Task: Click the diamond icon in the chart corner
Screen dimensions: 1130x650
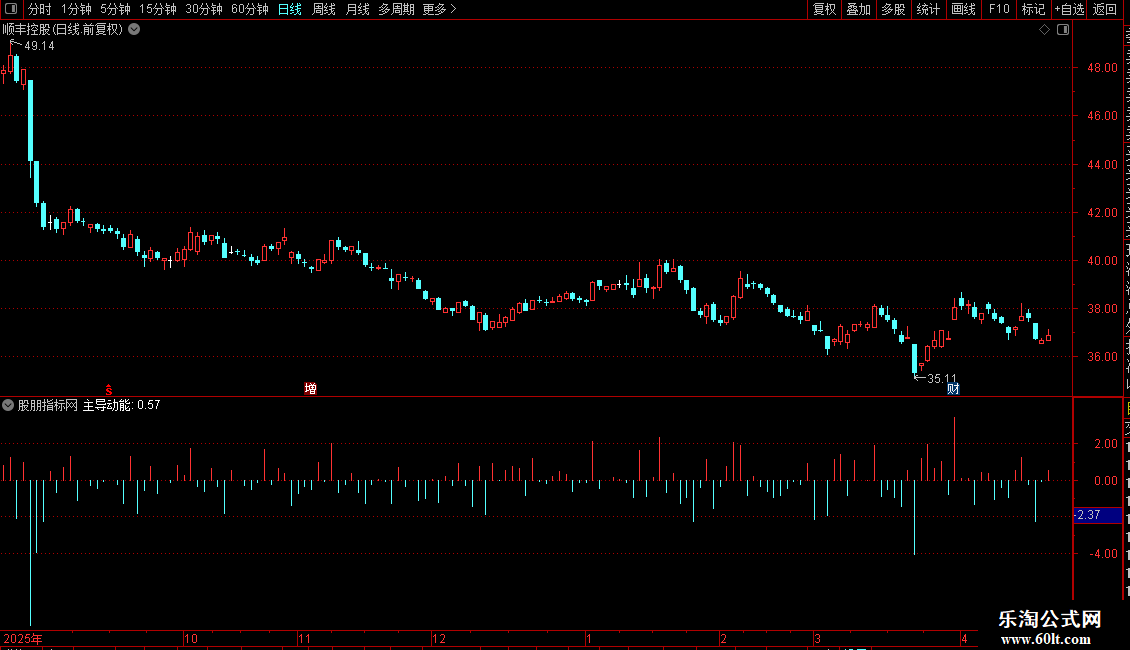Action: 1044,30
